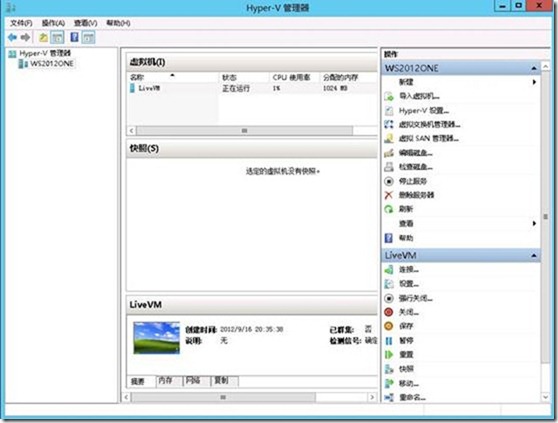Select the LiveVM row in the virtual machines list

[x=252, y=88]
